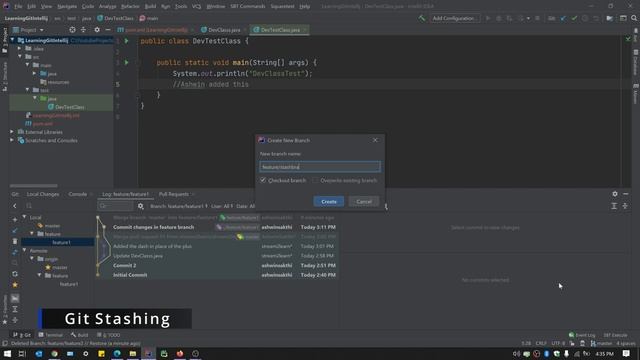This screenshot has height=360, width=640.
Task: Click the delete branch trash icon
Action: point(15,241)
